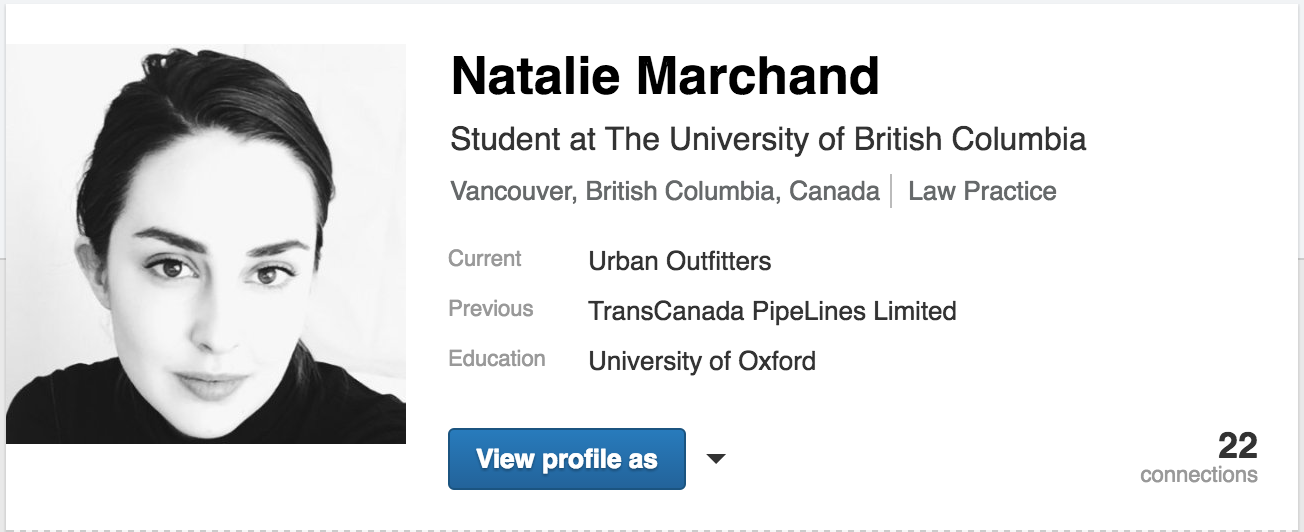Open TransCanada PipeLines Limited previous employer
Image resolution: width=1304 pixels, height=532 pixels.
[x=772, y=311]
